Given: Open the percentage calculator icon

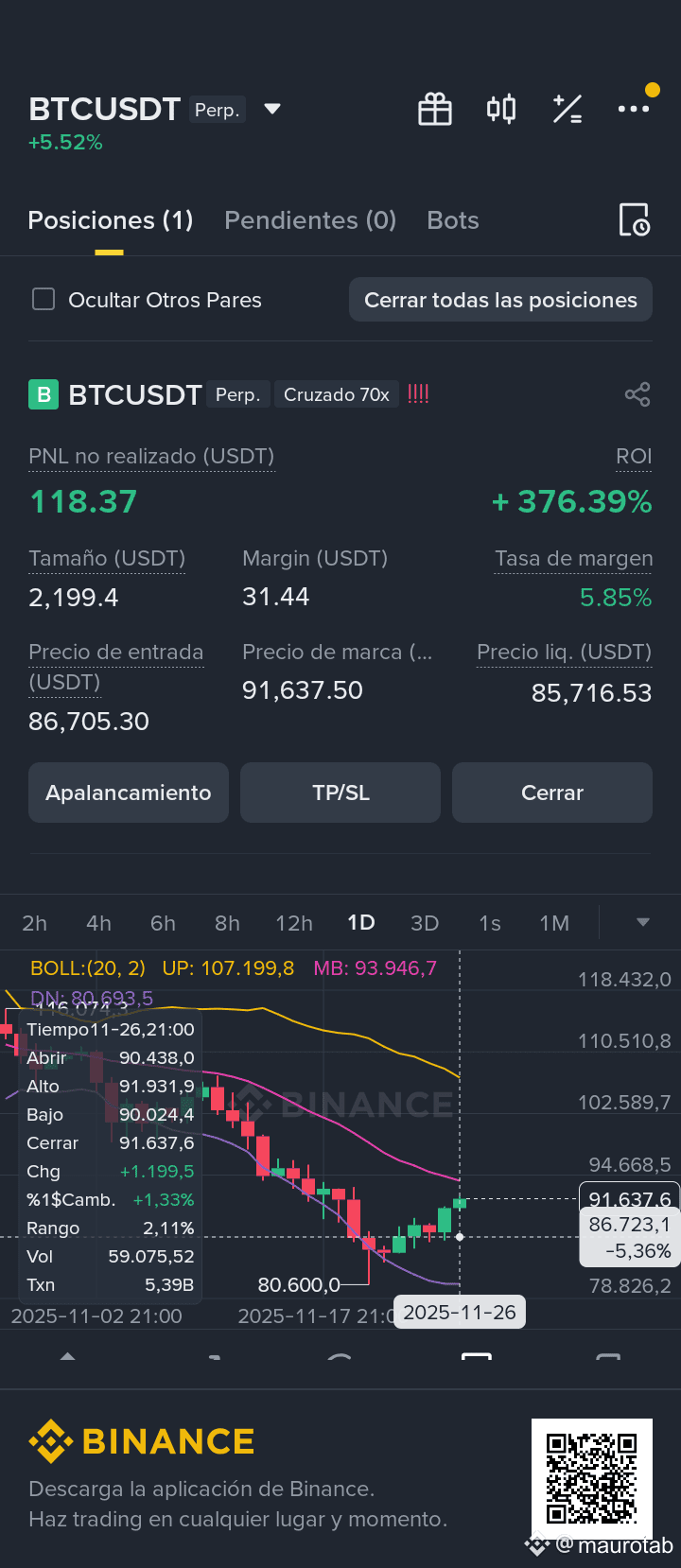Looking at the screenshot, I should [x=567, y=110].
